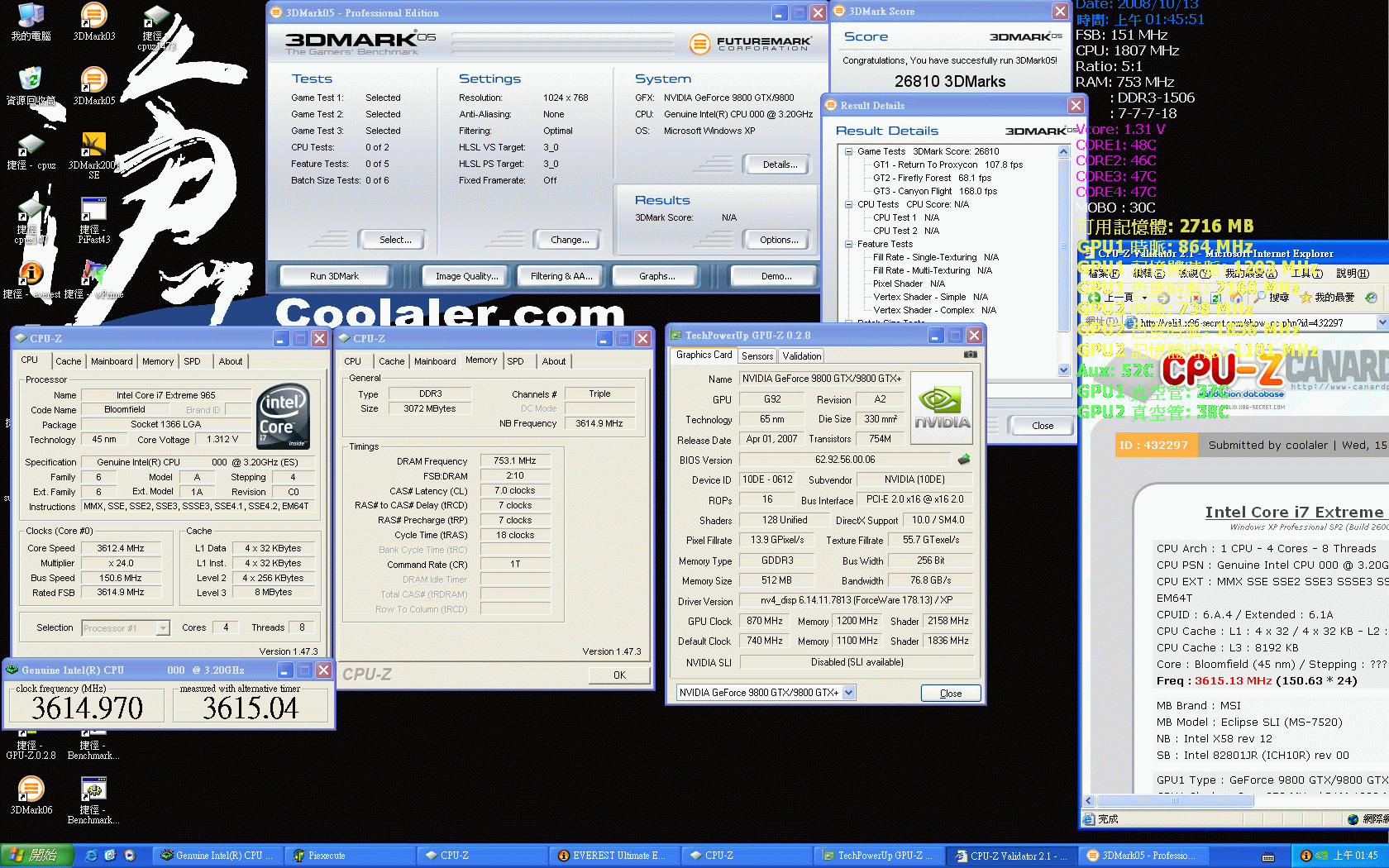
Task: Select GT1 - Return To Proxycon row
Action: click(x=947, y=165)
